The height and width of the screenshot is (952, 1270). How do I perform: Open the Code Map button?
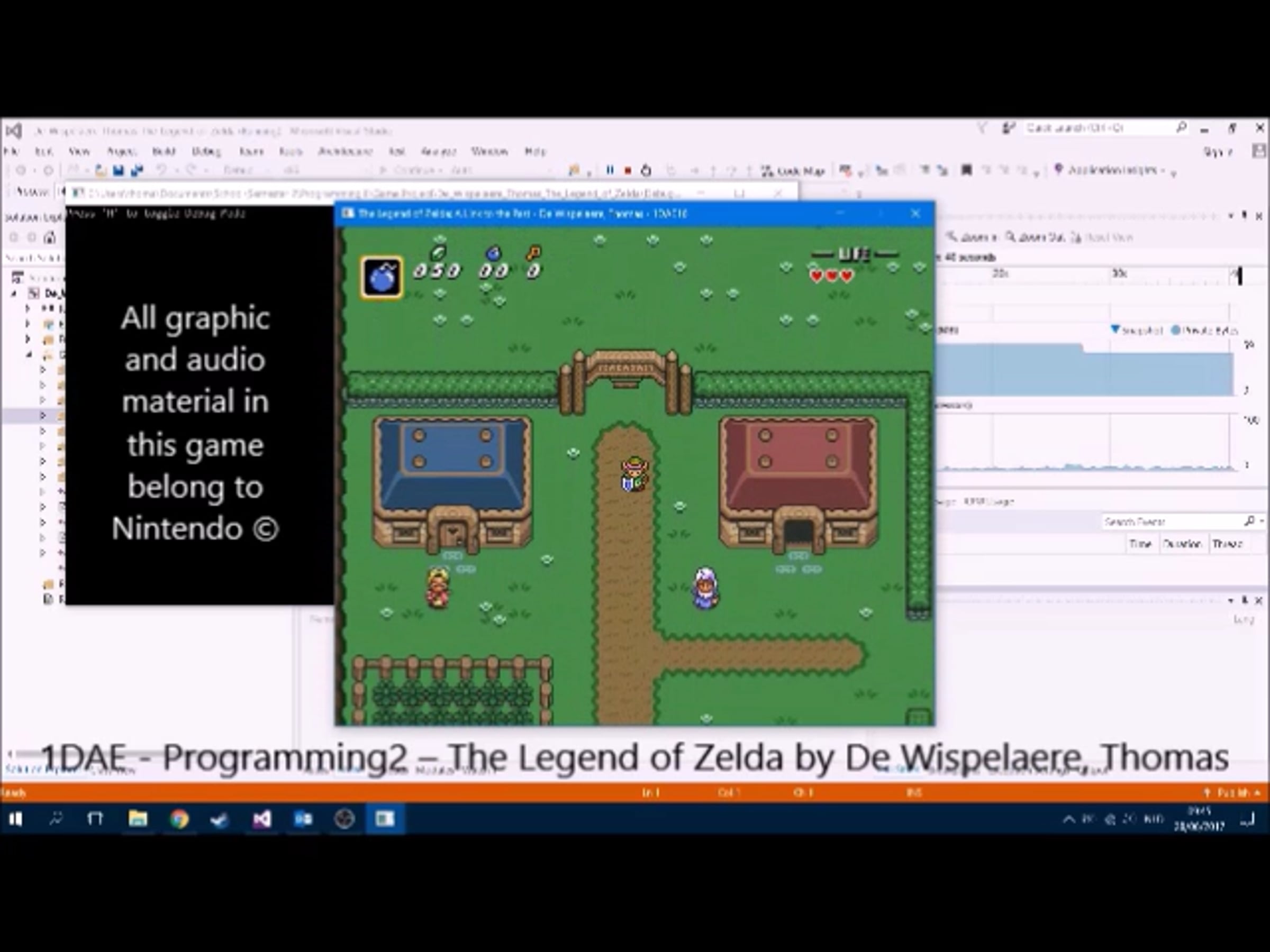(793, 171)
